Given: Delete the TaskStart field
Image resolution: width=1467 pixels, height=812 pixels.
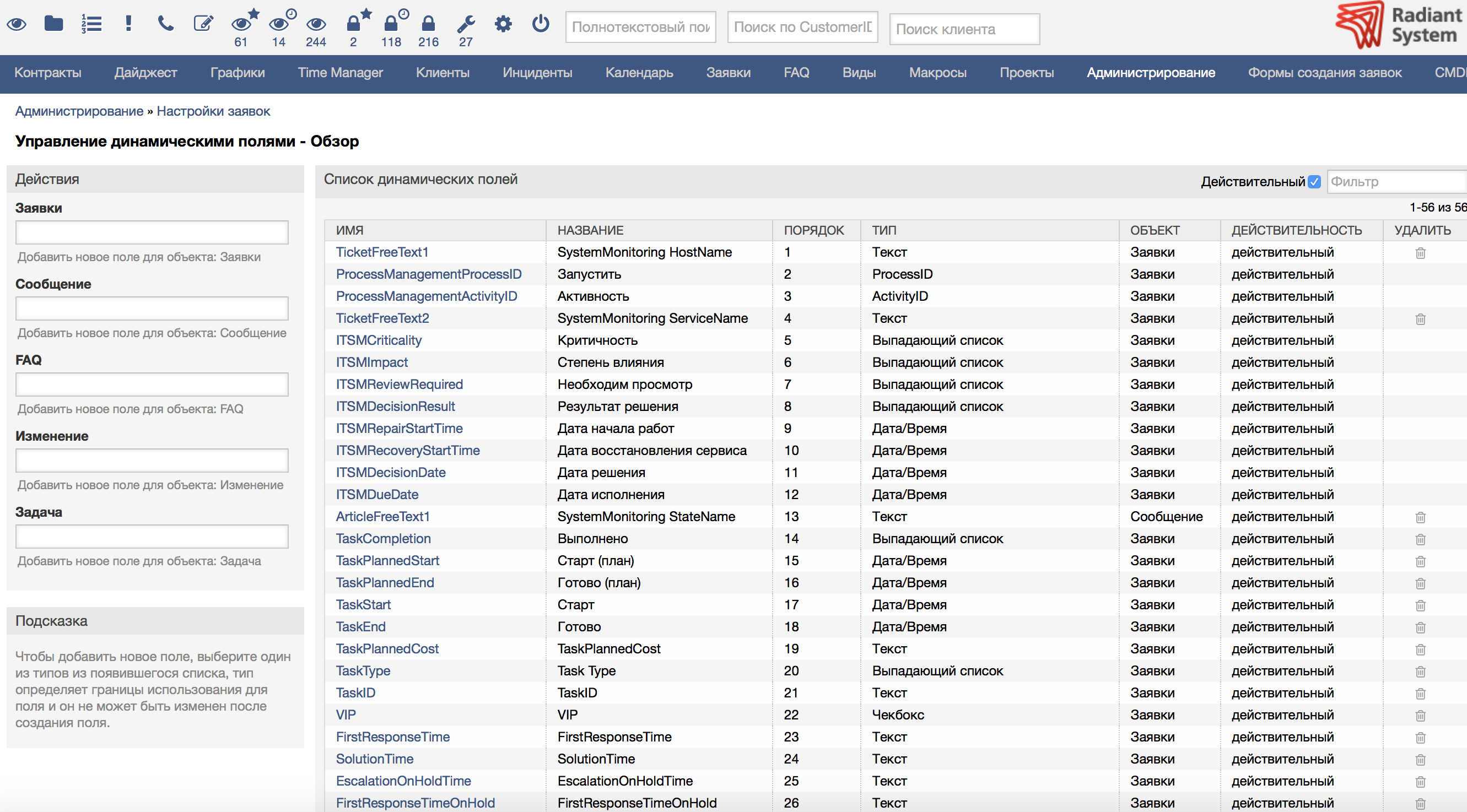Looking at the screenshot, I should coord(1420,605).
